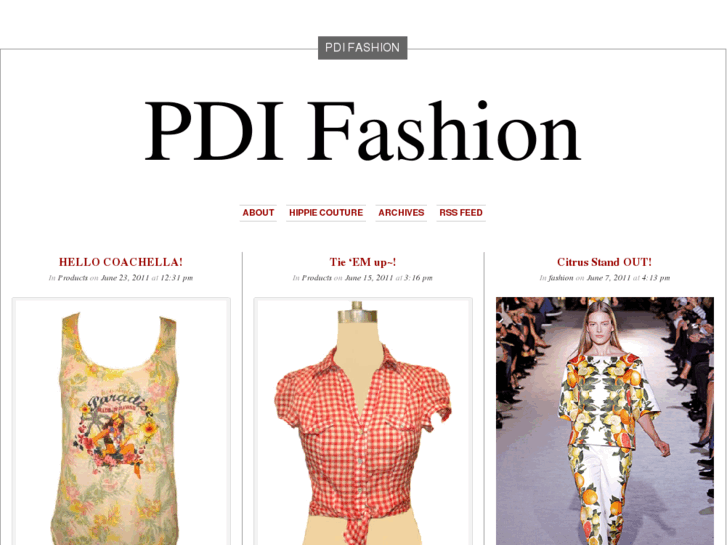The height and width of the screenshot is (545, 727).
Task: Click the 12:31 pm timestamp
Action: [x=177, y=278]
